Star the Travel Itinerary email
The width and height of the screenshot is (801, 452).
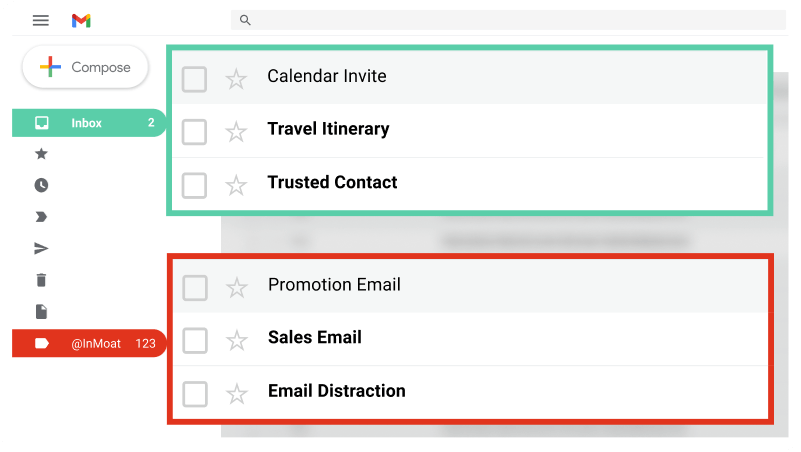coord(236,132)
